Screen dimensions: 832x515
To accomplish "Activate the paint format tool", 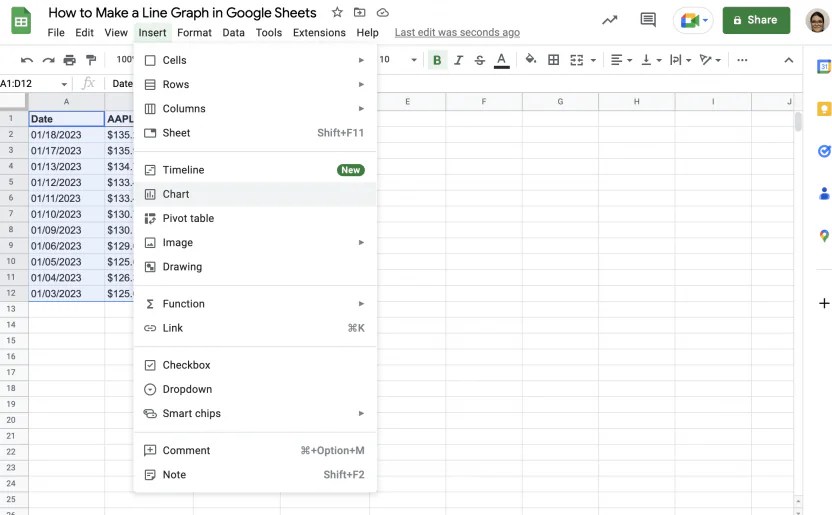I will coord(91,60).
